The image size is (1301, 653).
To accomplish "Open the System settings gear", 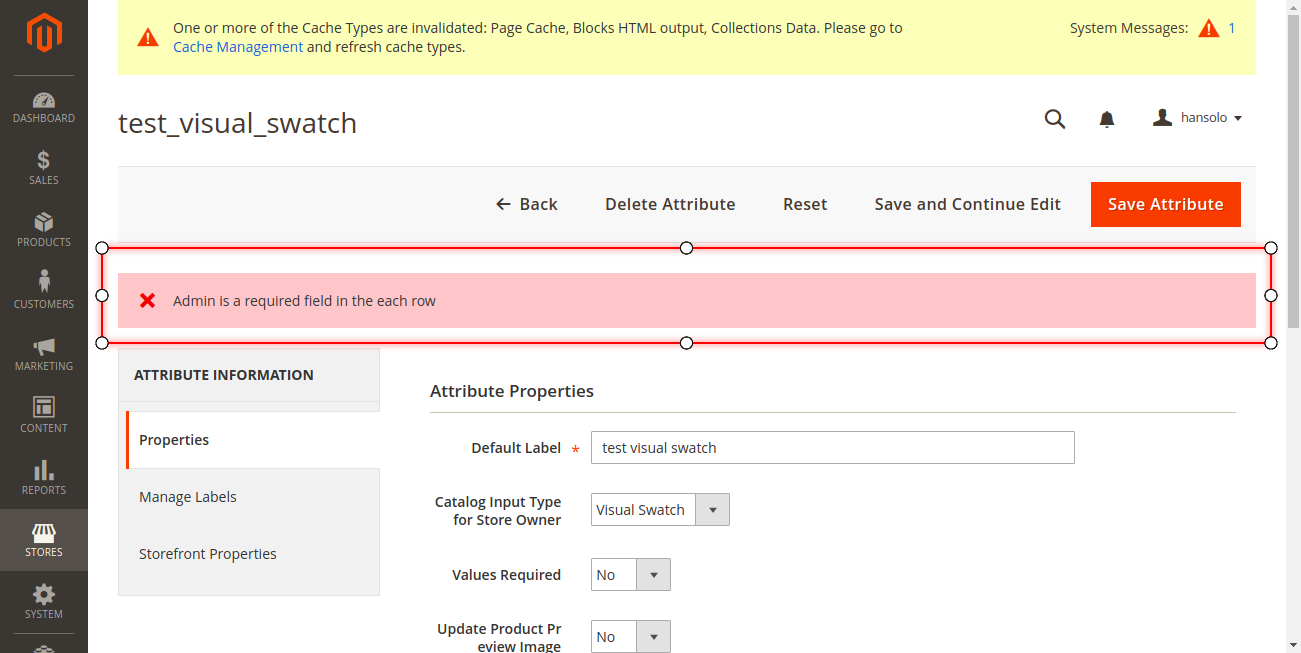I will 43,601.
